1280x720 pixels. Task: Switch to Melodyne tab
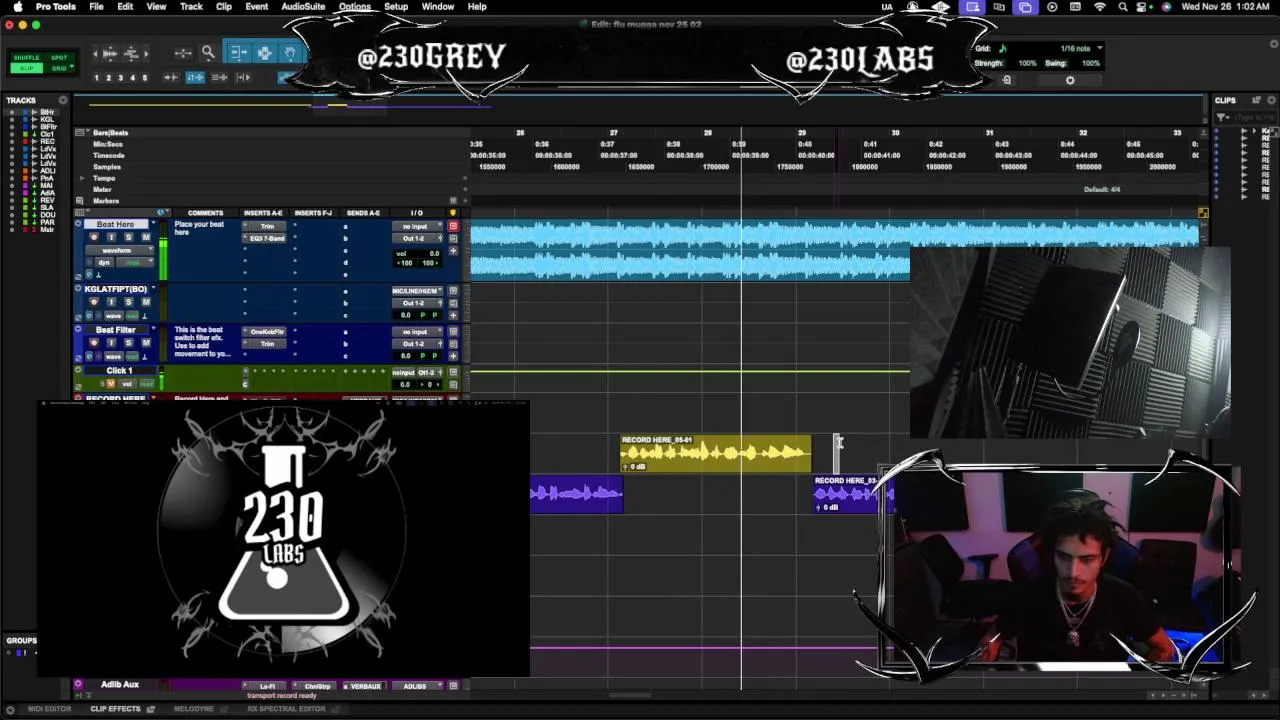[x=194, y=709]
